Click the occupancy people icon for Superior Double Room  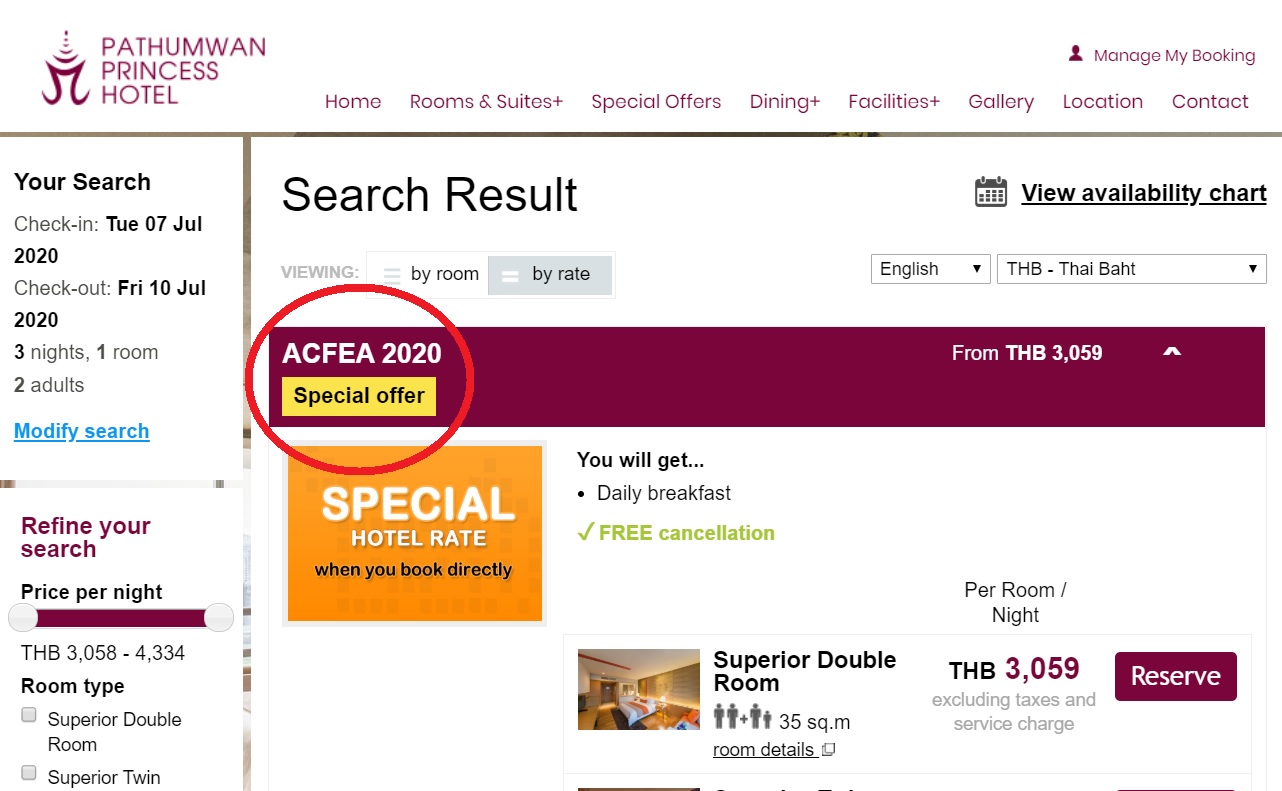pyautogui.click(x=742, y=718)
